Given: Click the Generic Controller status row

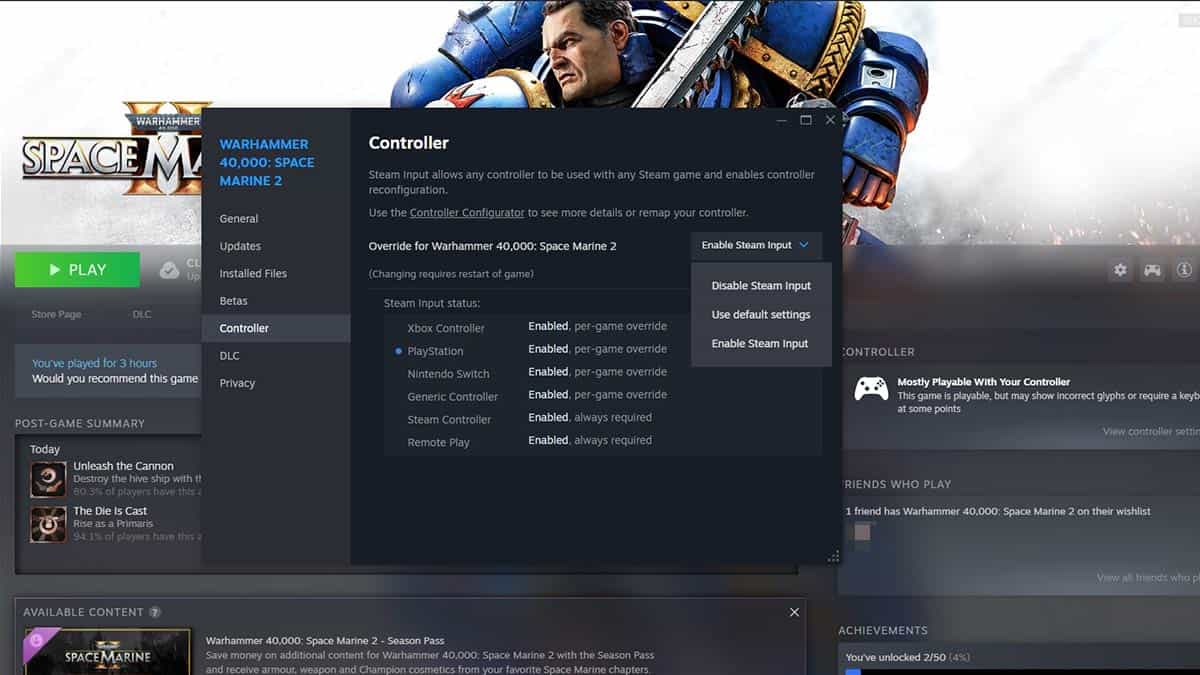Looking at the screenshot, I should tap(603, 396).
